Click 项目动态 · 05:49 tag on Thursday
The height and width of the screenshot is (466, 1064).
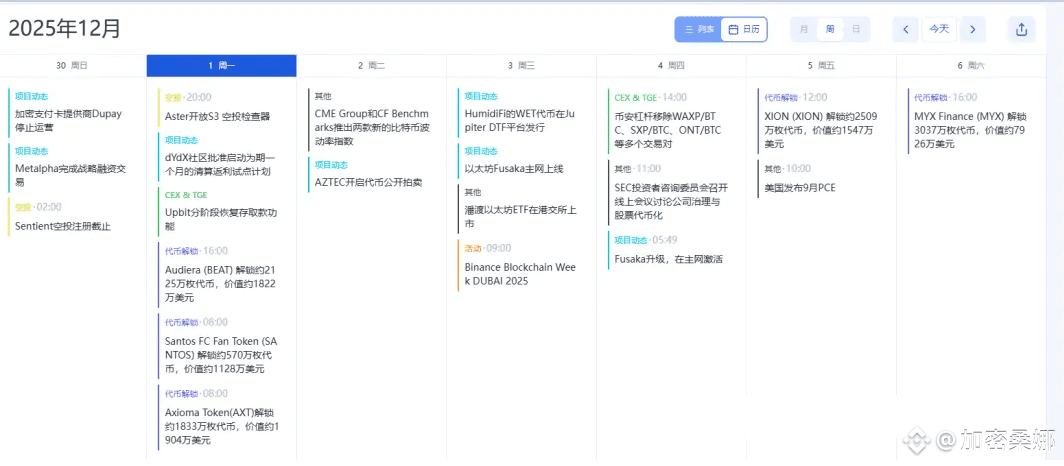(x=645, y=239)
